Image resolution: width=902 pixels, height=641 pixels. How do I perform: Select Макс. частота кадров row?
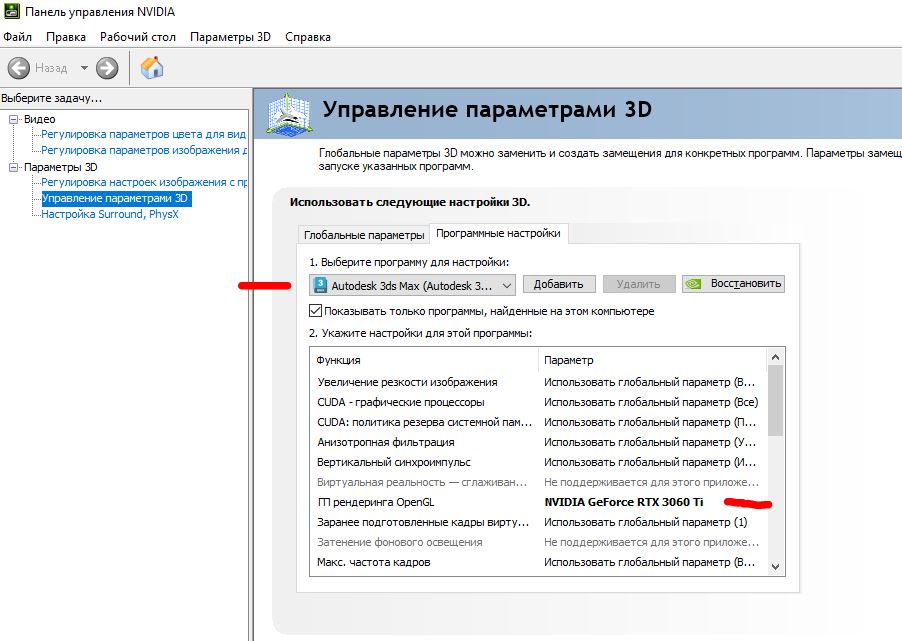tap(538, 562)
